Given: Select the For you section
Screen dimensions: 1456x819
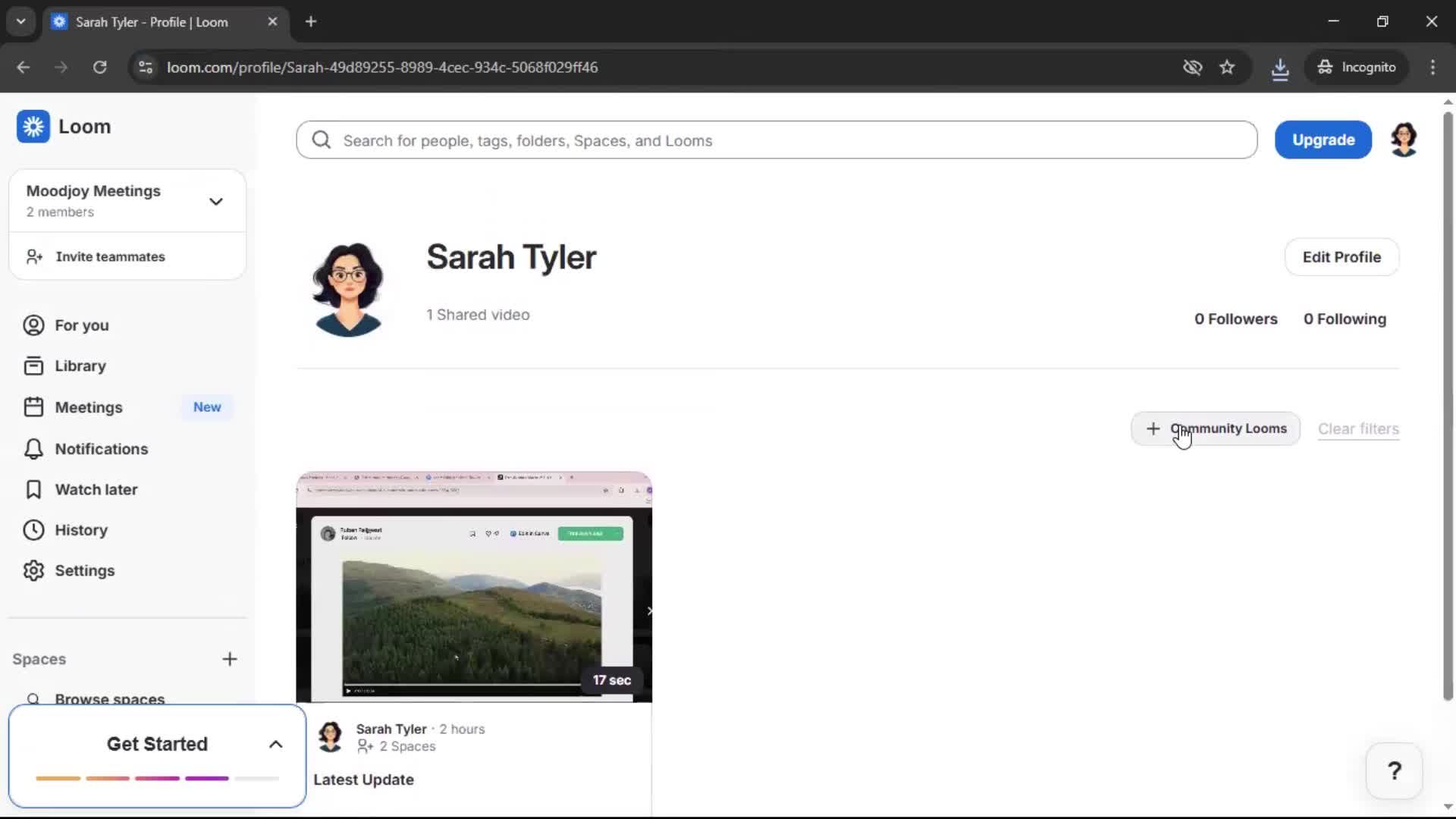Looking at the screenshot, I should point(82,325).
